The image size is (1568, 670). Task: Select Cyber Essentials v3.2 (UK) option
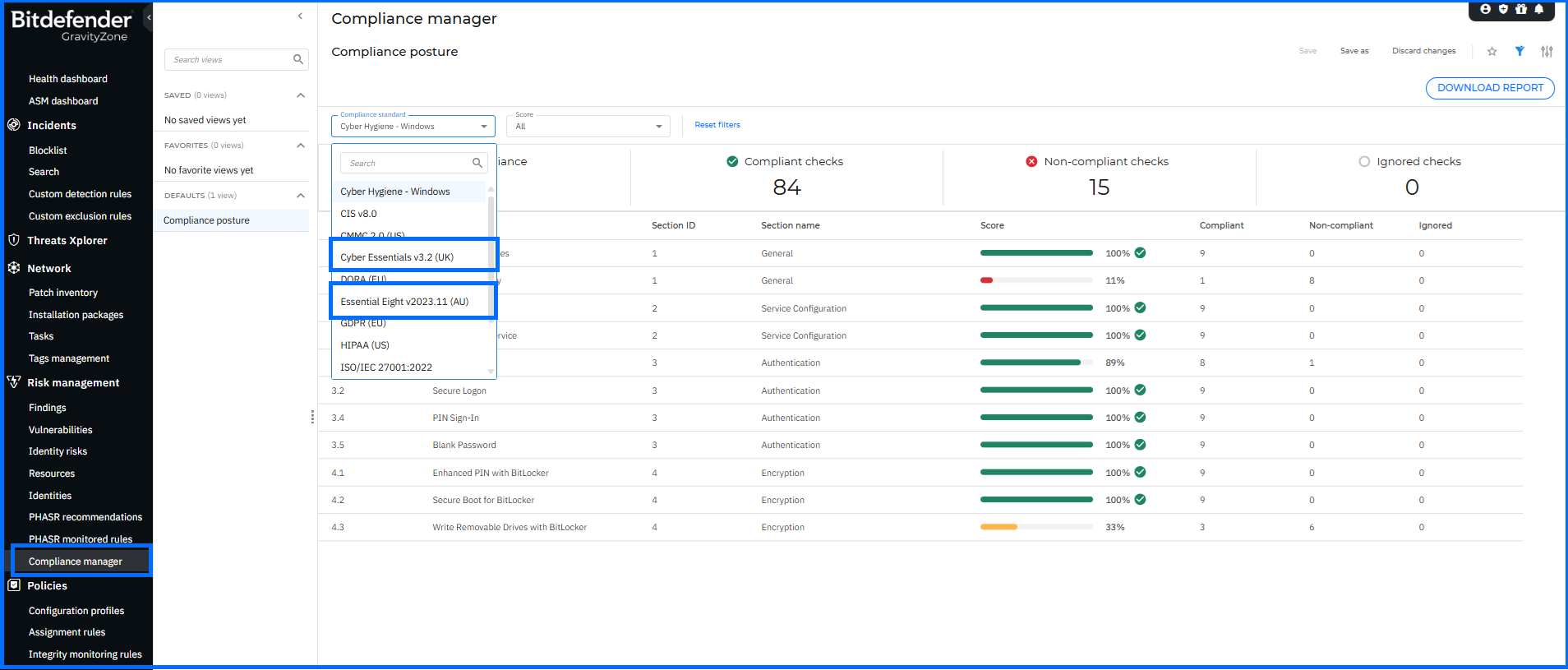click(397, 257)
